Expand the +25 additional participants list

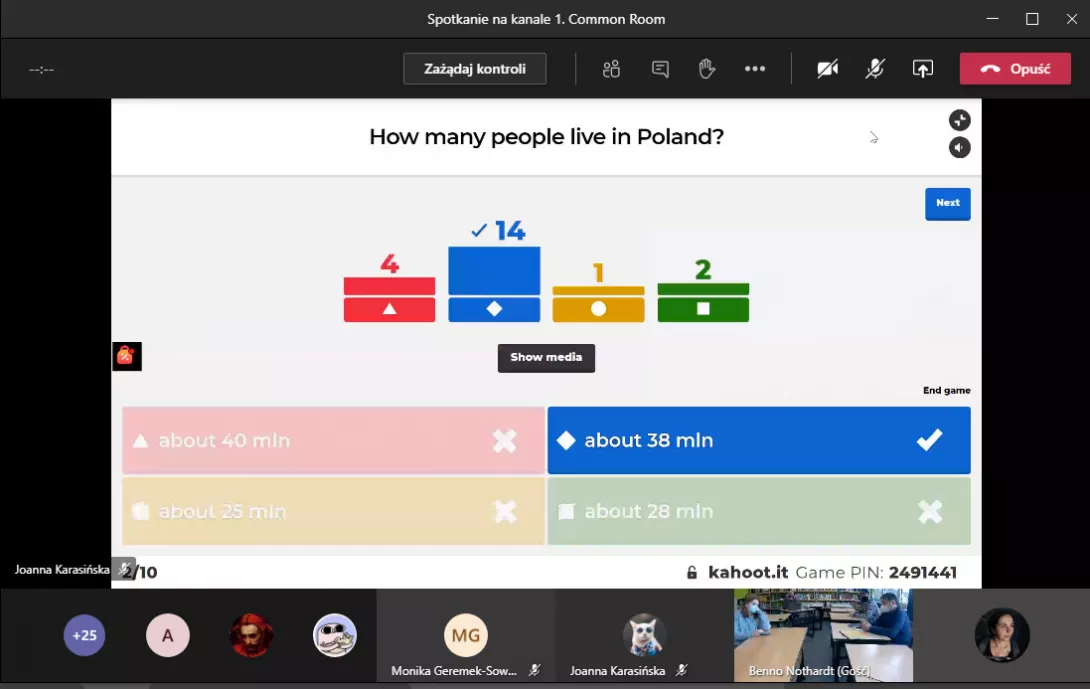coord(84,635)
